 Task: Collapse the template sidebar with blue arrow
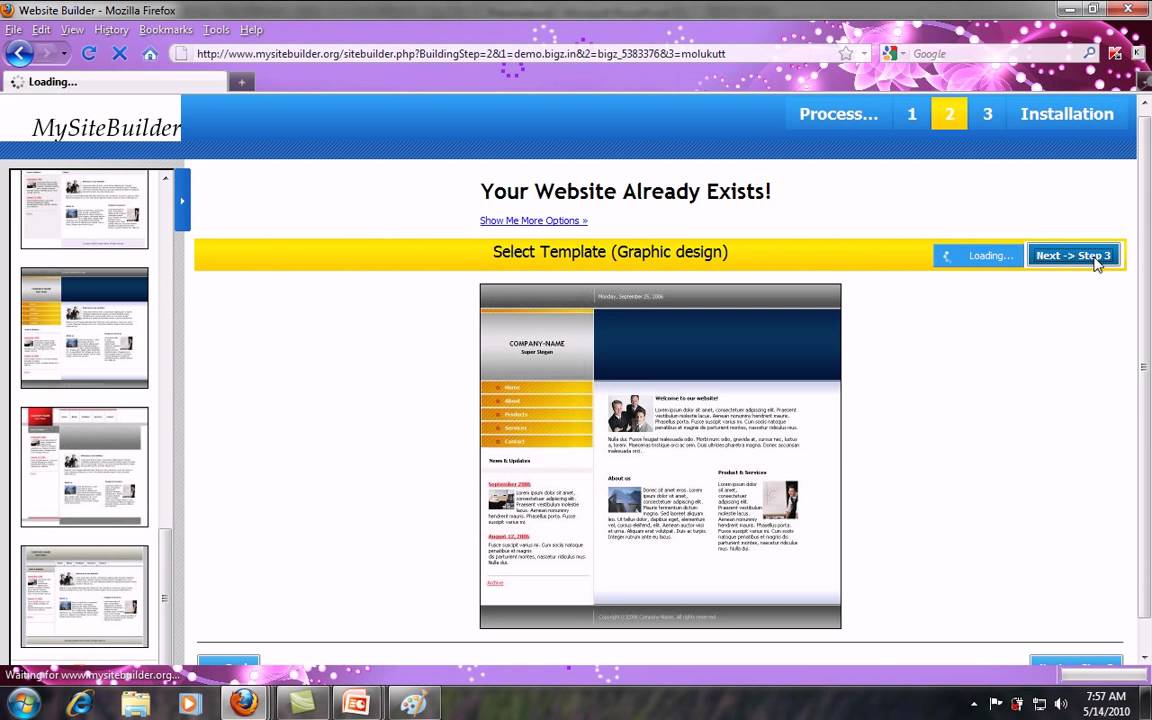point(182,200)
